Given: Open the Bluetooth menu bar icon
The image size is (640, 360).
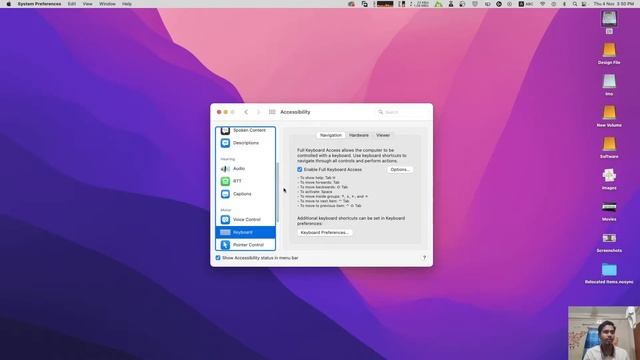Looking at the screenshot, I should [x=564, y=4].
